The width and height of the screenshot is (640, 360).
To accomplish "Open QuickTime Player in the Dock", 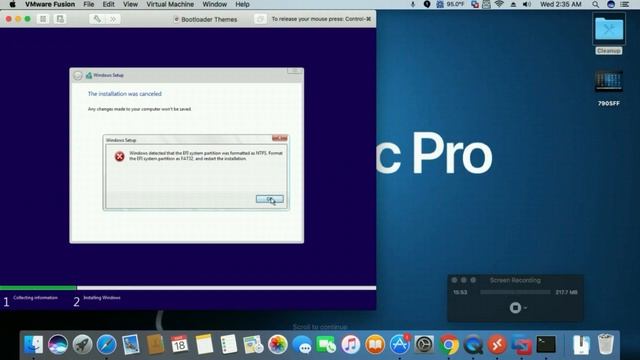I will (473, 344).
